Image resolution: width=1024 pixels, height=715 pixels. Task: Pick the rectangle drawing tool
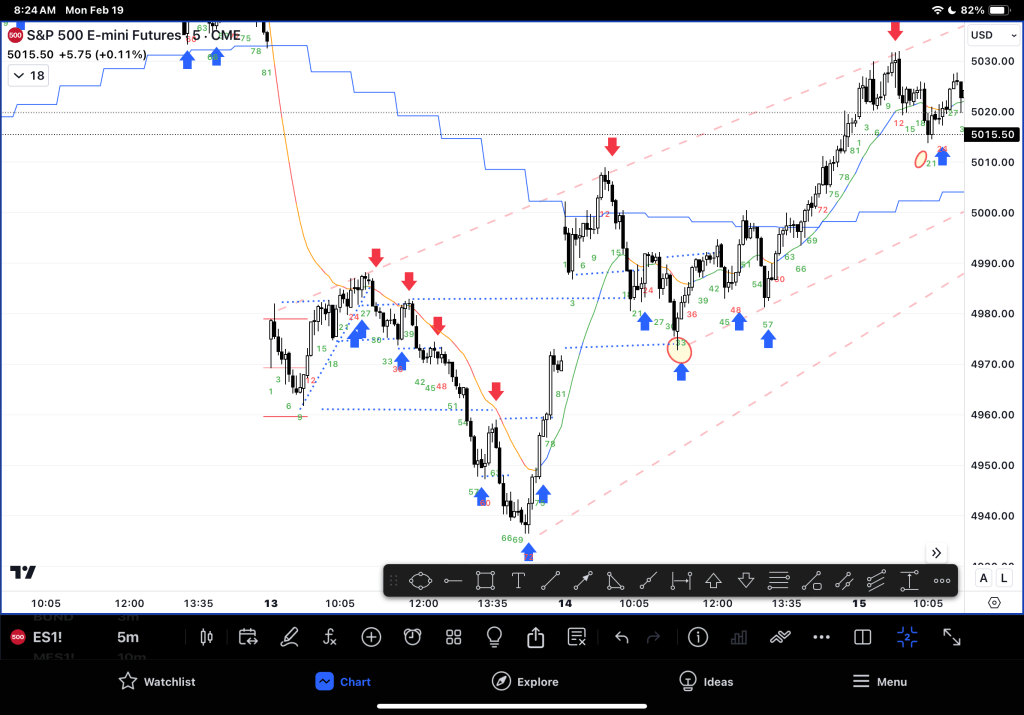coord(485,580)
